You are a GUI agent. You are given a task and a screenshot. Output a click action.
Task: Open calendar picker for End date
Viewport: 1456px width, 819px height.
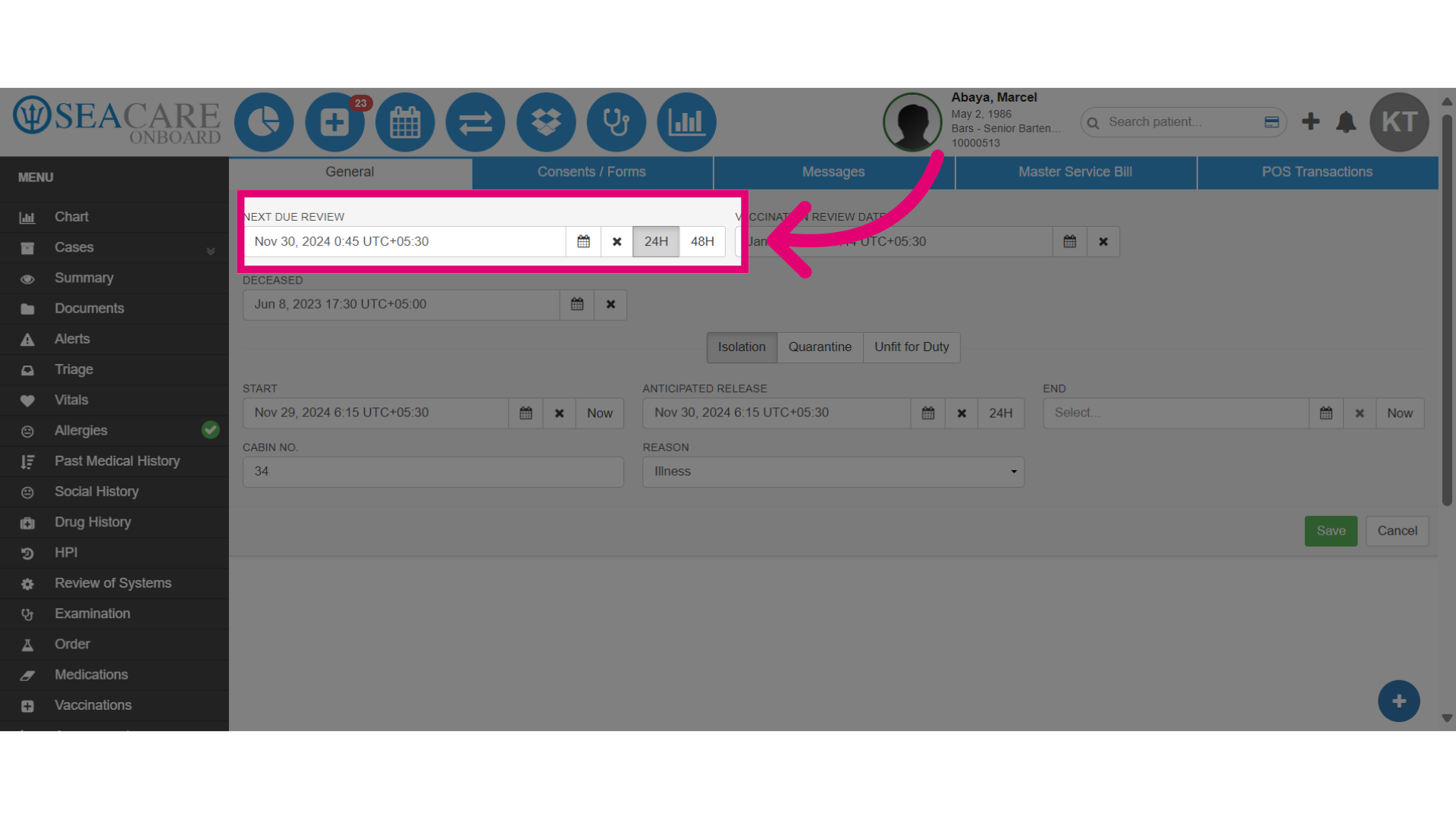1326,413
